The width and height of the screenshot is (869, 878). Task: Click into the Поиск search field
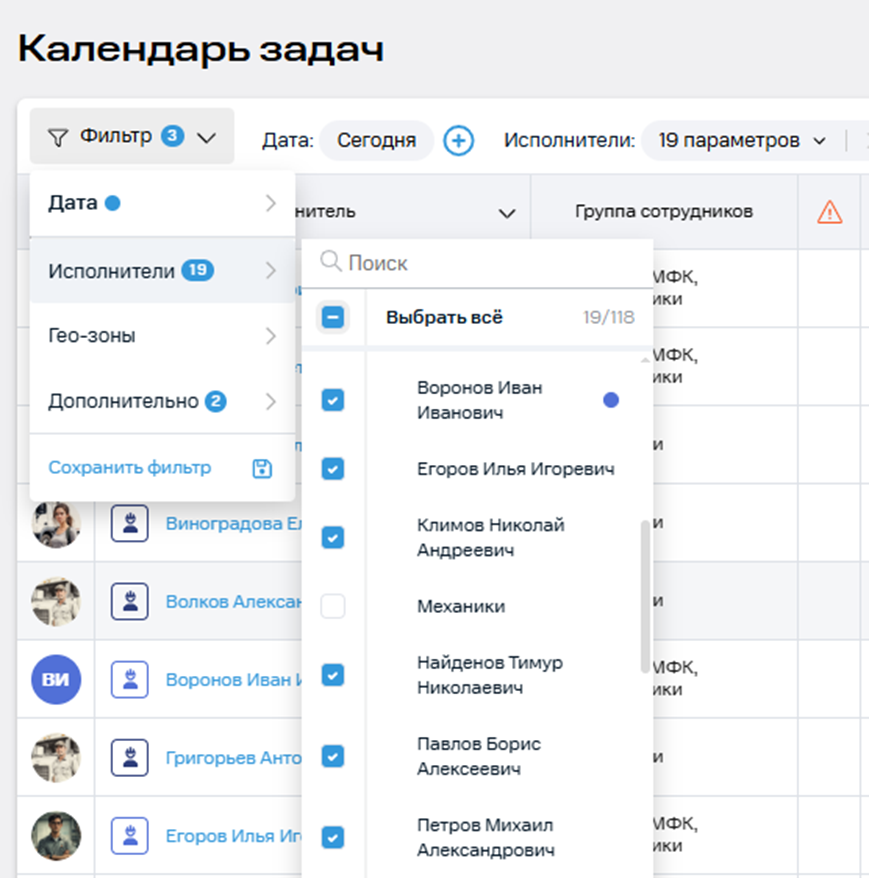490,263
